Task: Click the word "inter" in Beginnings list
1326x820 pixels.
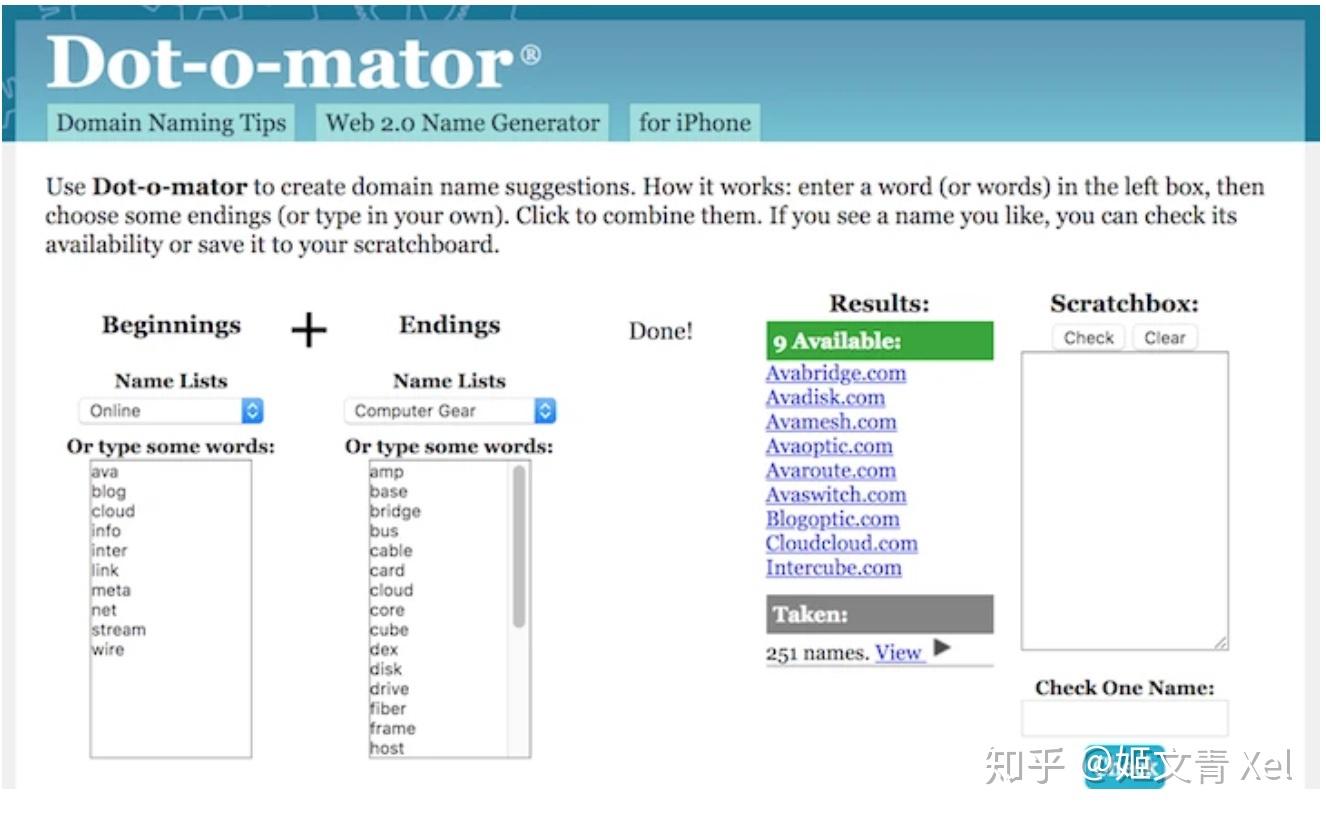Action: (x=109, y=551)
